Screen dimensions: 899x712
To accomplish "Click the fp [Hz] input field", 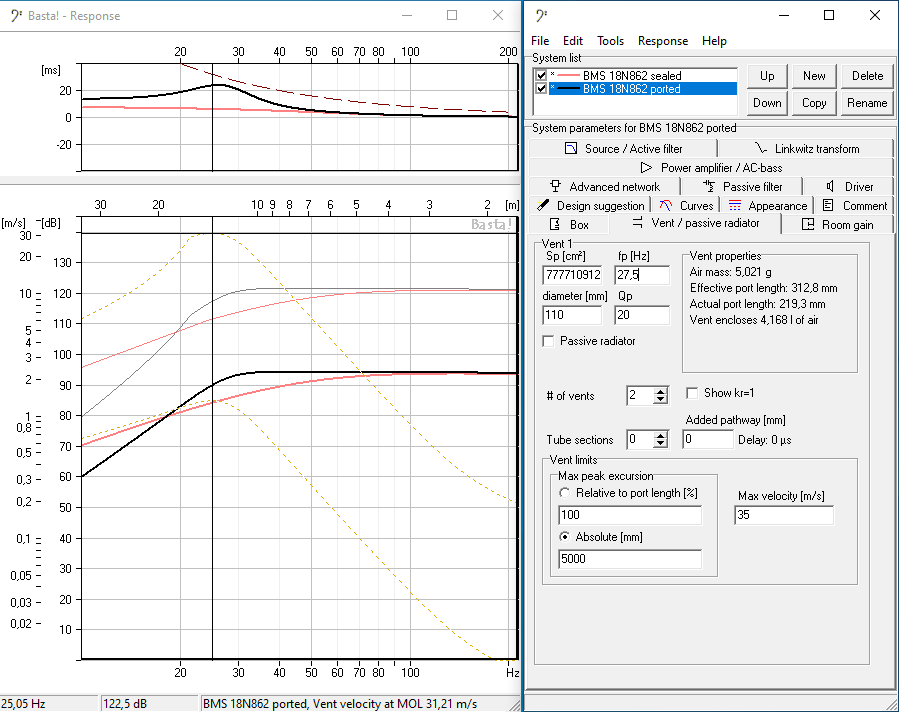I will (x=642, y=275).
